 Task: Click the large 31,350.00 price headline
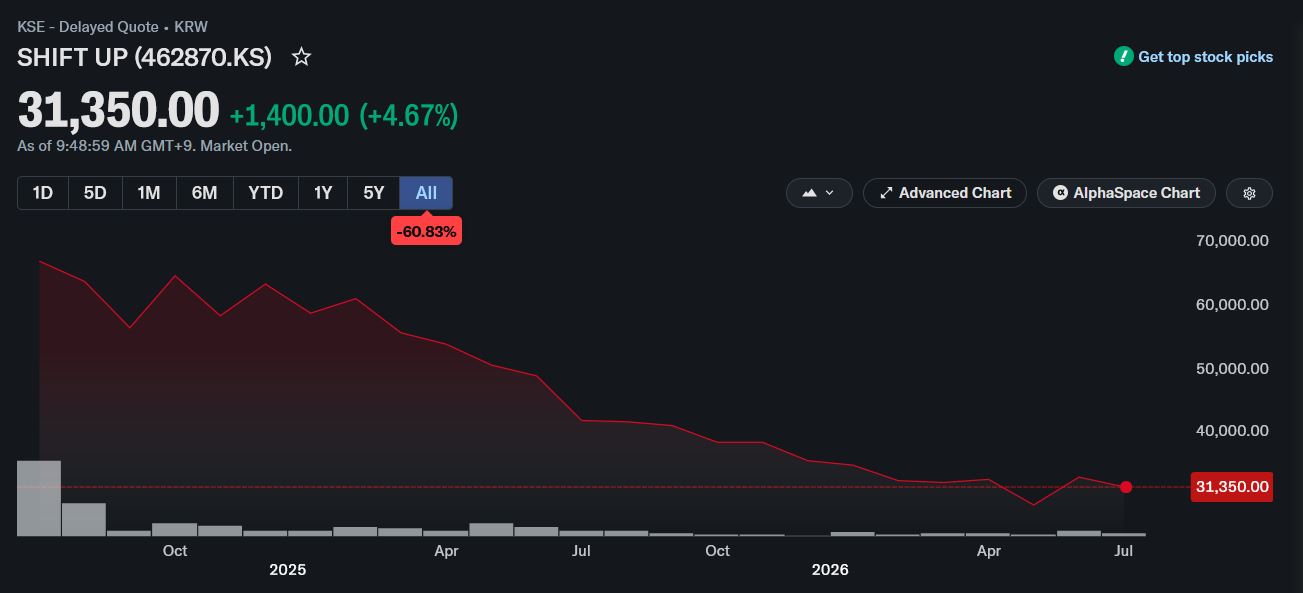(118, 110)
